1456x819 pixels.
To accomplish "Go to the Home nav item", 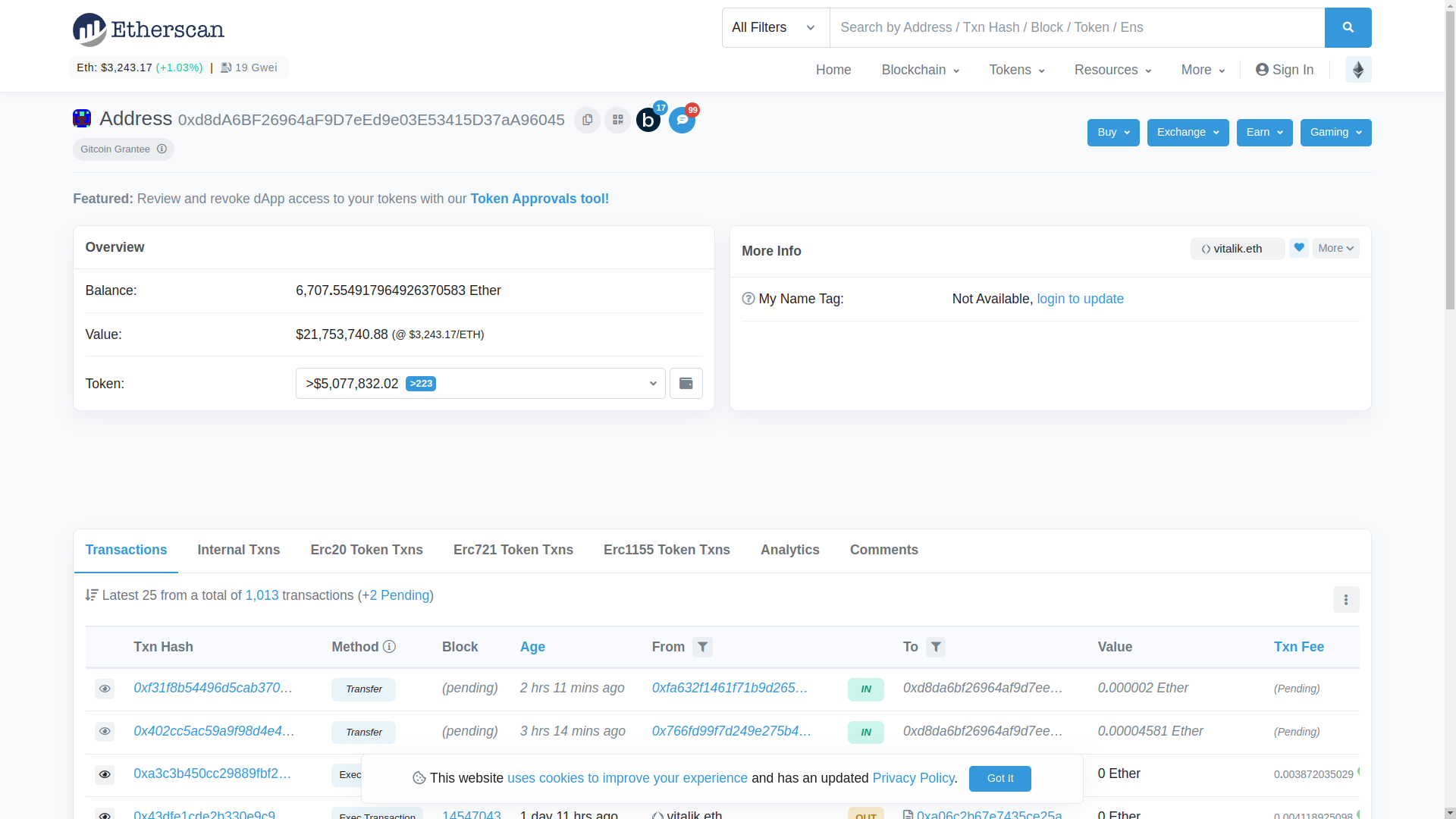I will [x=833, y=70].
